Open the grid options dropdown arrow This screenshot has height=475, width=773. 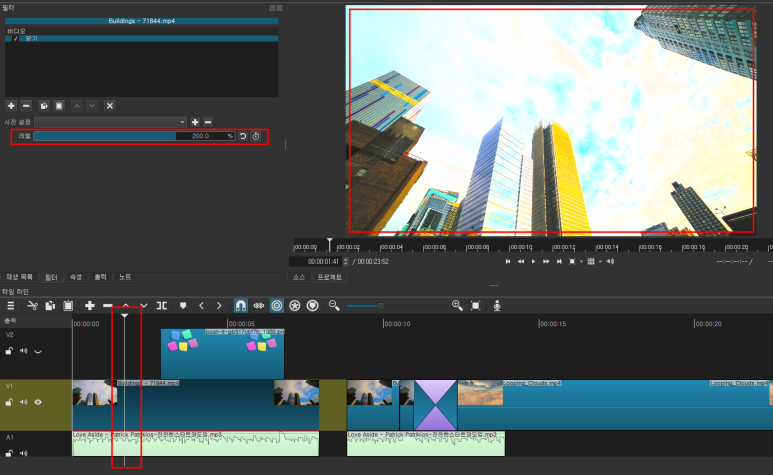coord(600,262)
